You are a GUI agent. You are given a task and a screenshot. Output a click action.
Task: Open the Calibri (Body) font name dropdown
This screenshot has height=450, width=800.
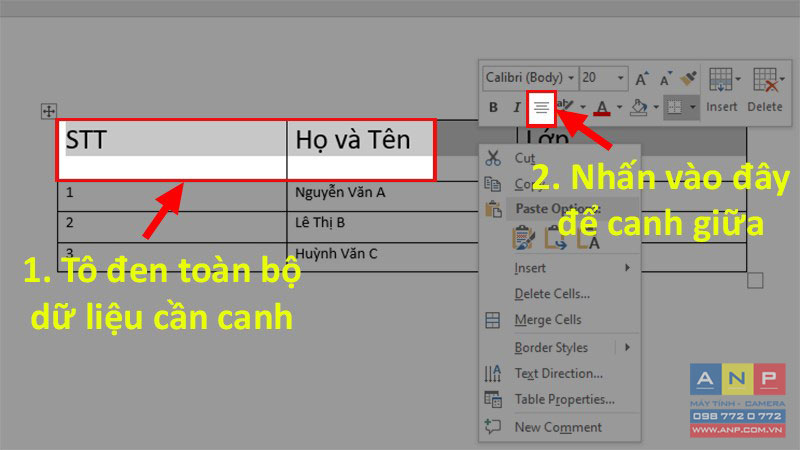click(571, 78)
